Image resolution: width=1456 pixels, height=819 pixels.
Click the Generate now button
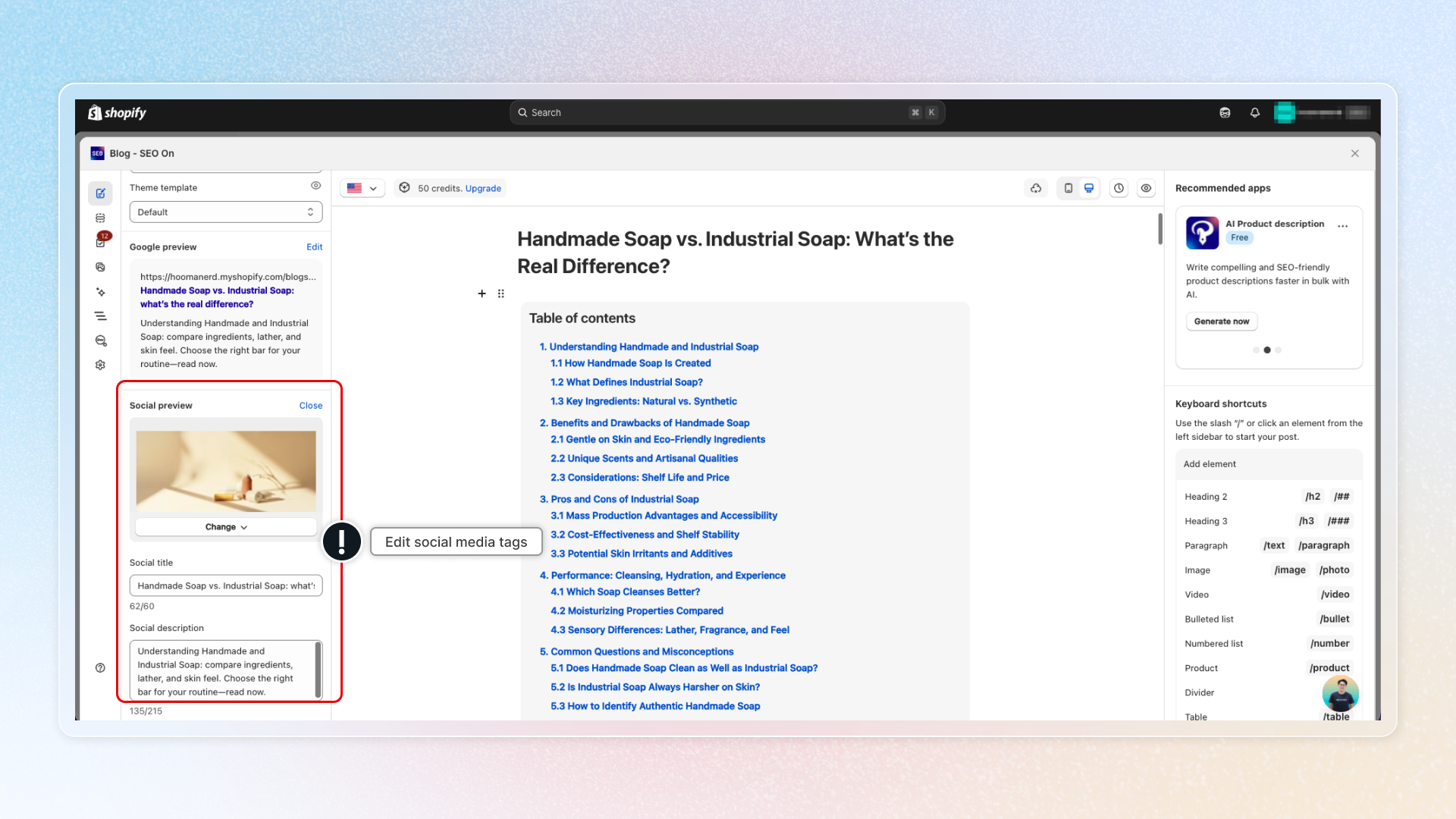coord(1221,322)
